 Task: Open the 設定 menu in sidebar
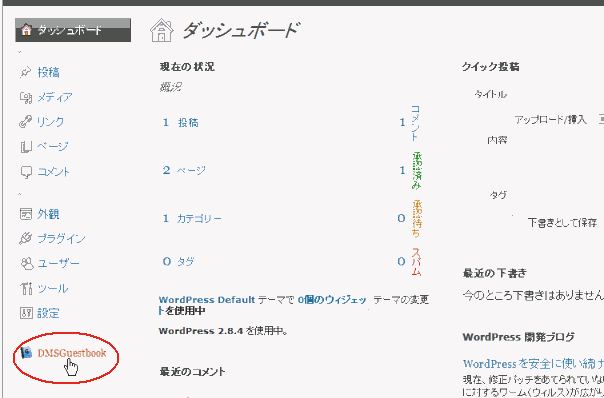[48, 313]
